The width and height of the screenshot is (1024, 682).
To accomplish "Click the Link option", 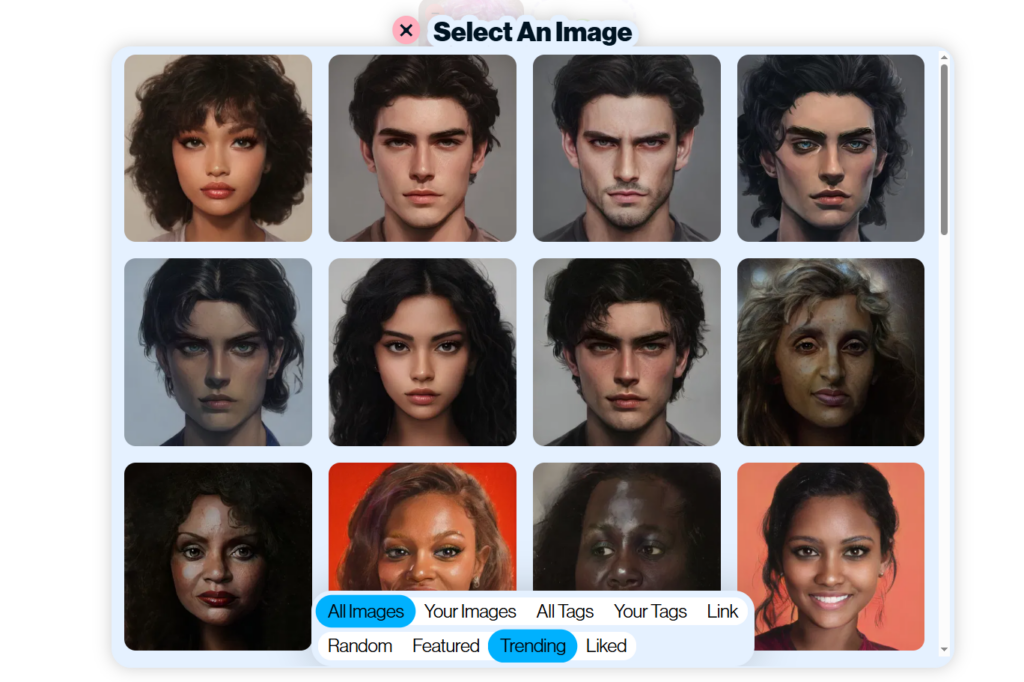I will (722, 611).
